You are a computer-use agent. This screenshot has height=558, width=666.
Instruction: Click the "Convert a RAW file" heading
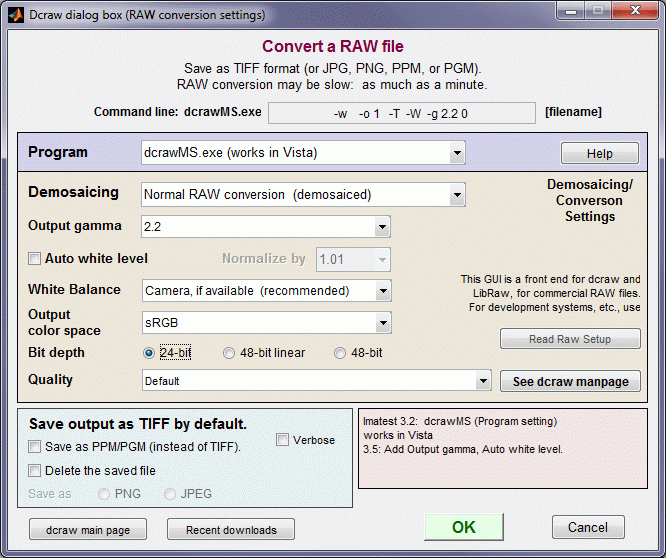(x=333, y=46)
